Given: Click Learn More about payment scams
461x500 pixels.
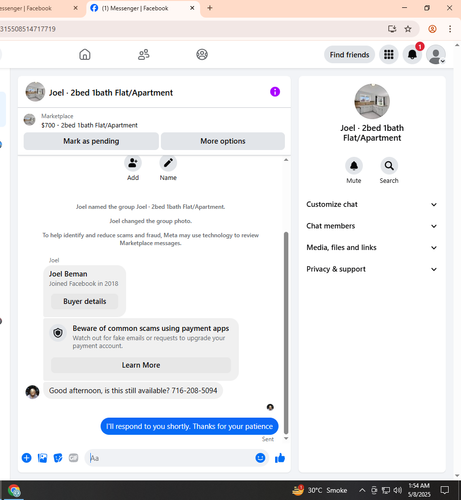Looking at the screenshot, I should coord(141,365).
